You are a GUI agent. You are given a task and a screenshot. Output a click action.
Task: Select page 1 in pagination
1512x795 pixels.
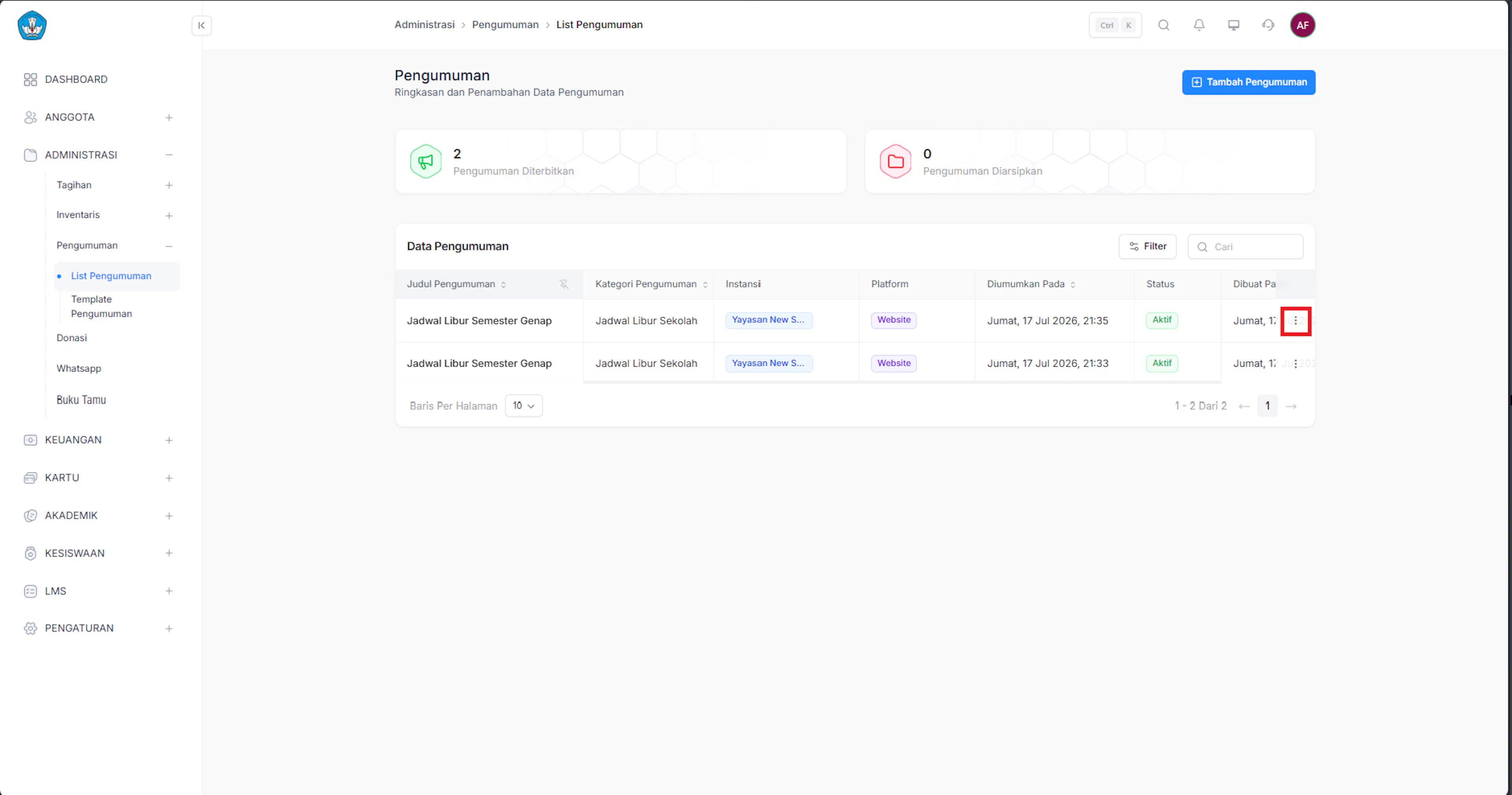(1267, 406)
